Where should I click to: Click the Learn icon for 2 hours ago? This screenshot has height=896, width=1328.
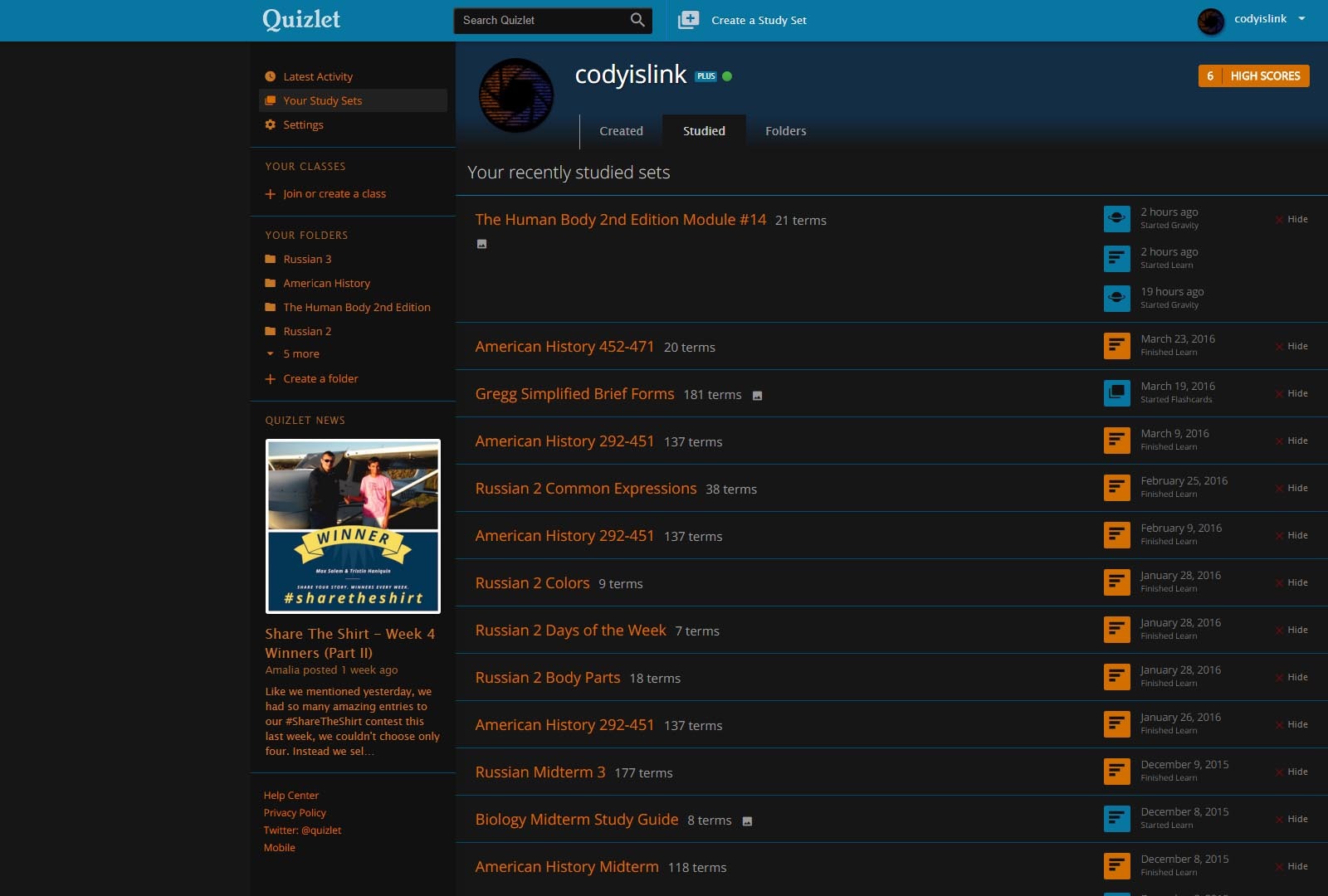[1117, 258]
